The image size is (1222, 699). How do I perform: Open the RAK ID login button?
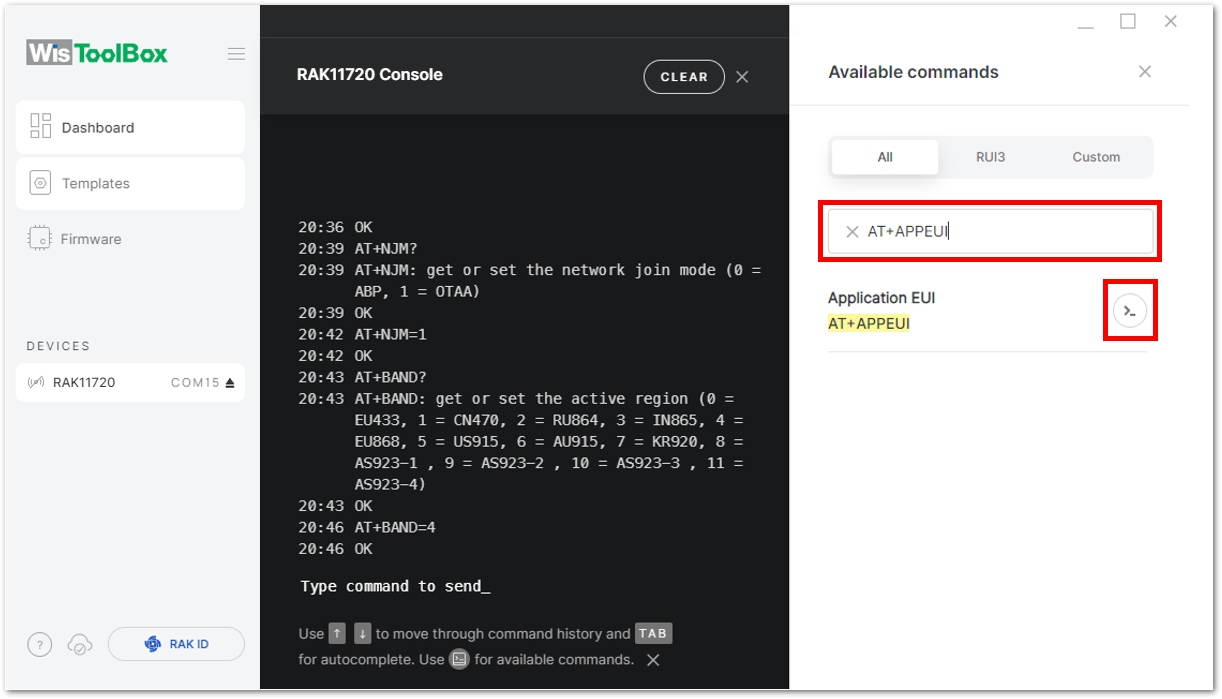[x=176, y=644]
